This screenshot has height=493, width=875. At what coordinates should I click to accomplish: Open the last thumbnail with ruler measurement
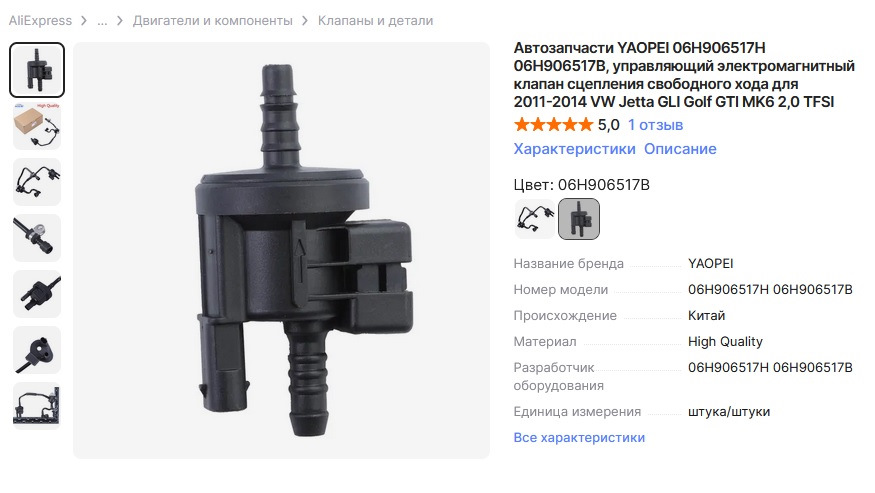(37, 406)
